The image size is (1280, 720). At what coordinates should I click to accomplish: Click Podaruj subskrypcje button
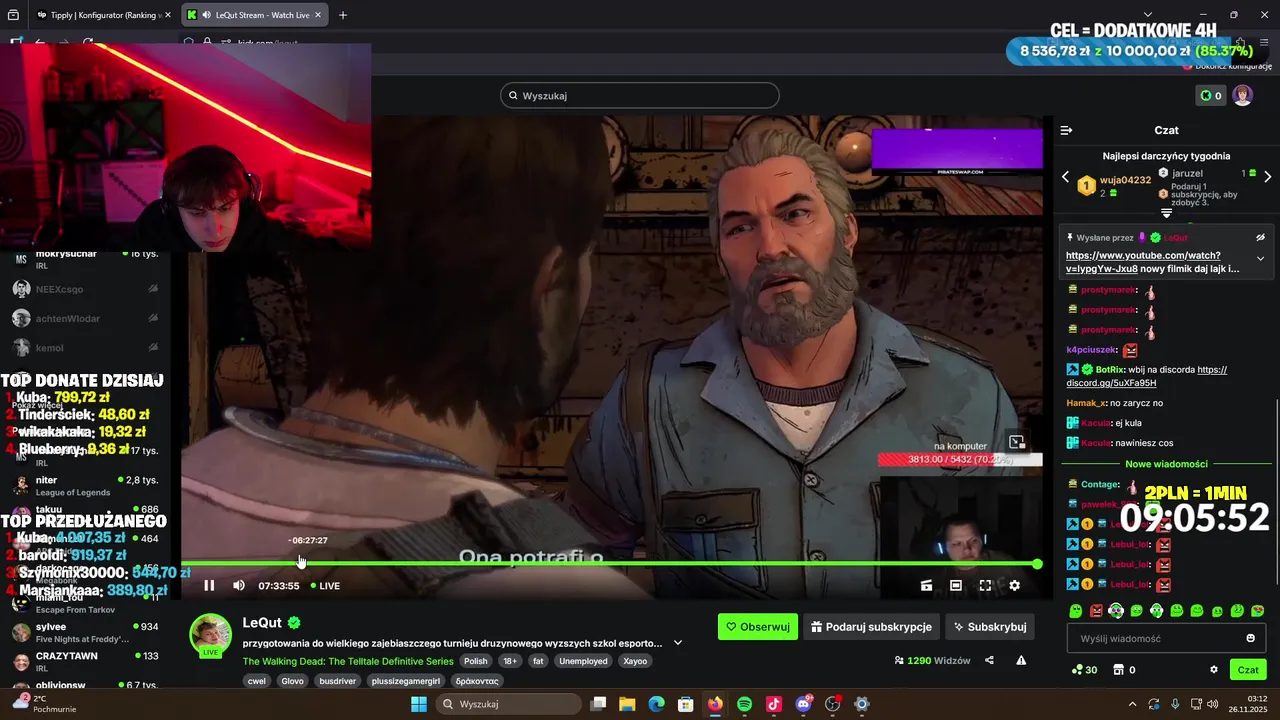pos(871,627)
